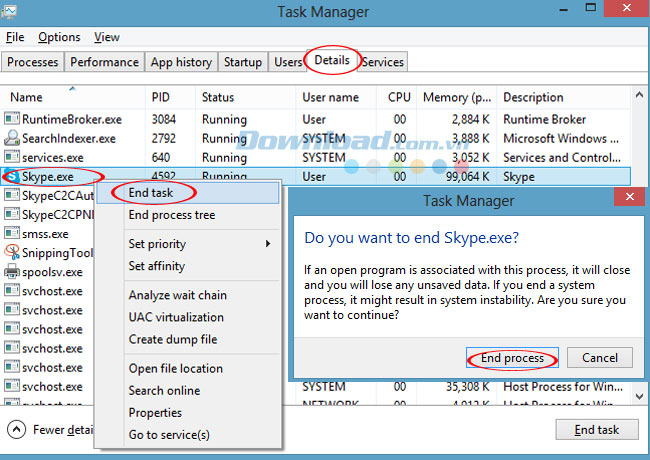Switch to the Services tab

pyautogui.click(x=383, y=62)
